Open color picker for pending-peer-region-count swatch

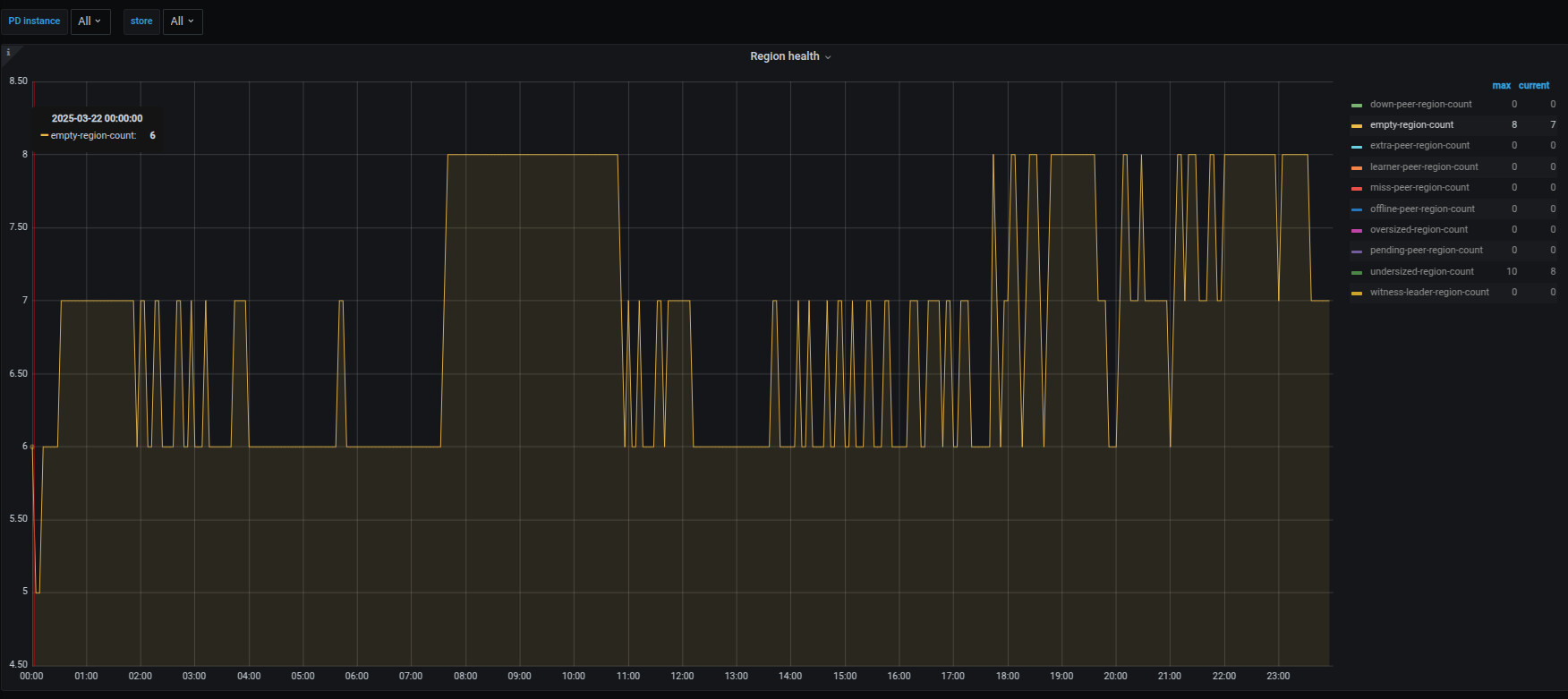pyautogui.click(x=1357, y=251)
